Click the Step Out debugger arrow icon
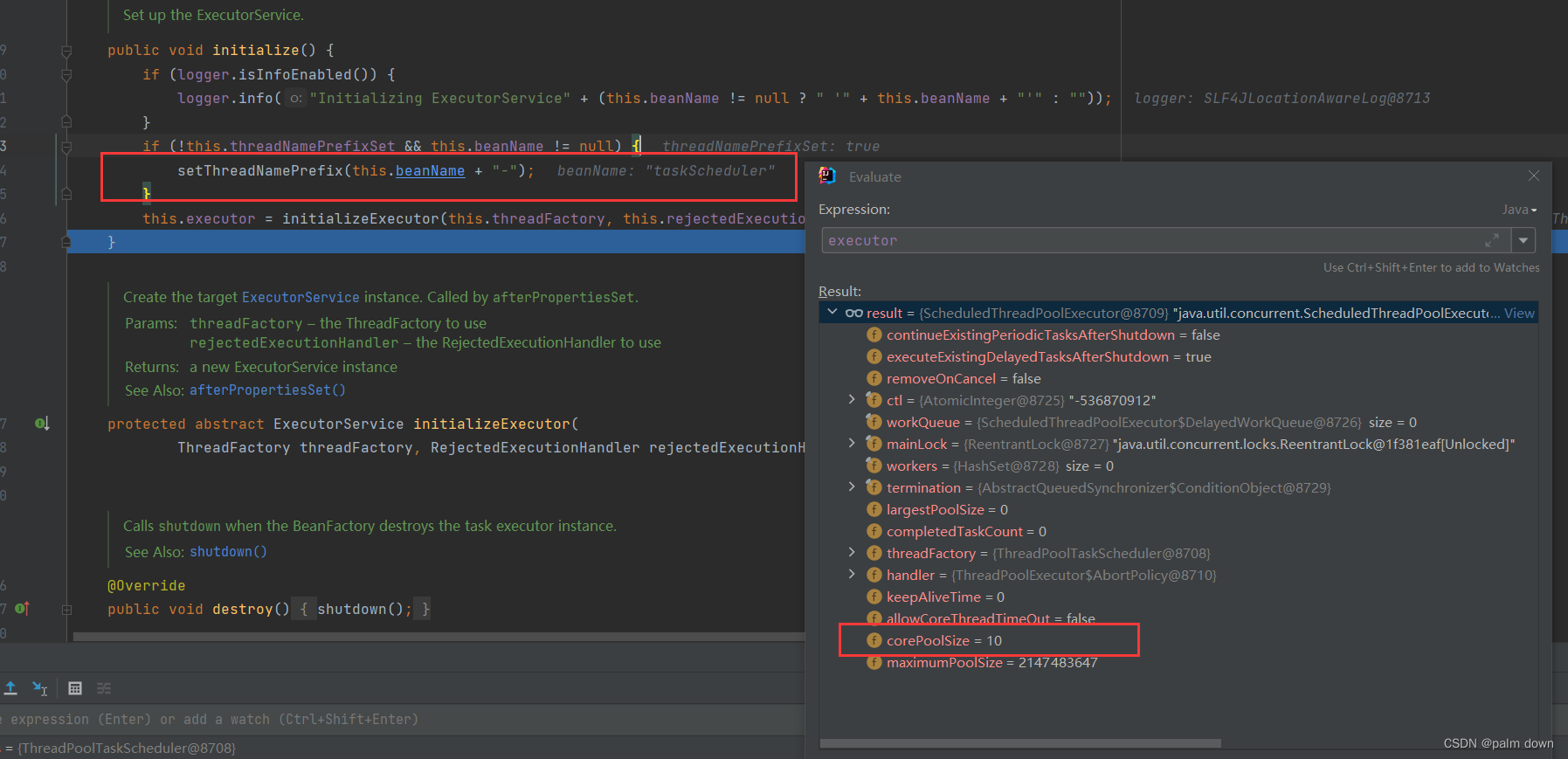The width and height of the screenshot is (1568, 759). point(10,688)
